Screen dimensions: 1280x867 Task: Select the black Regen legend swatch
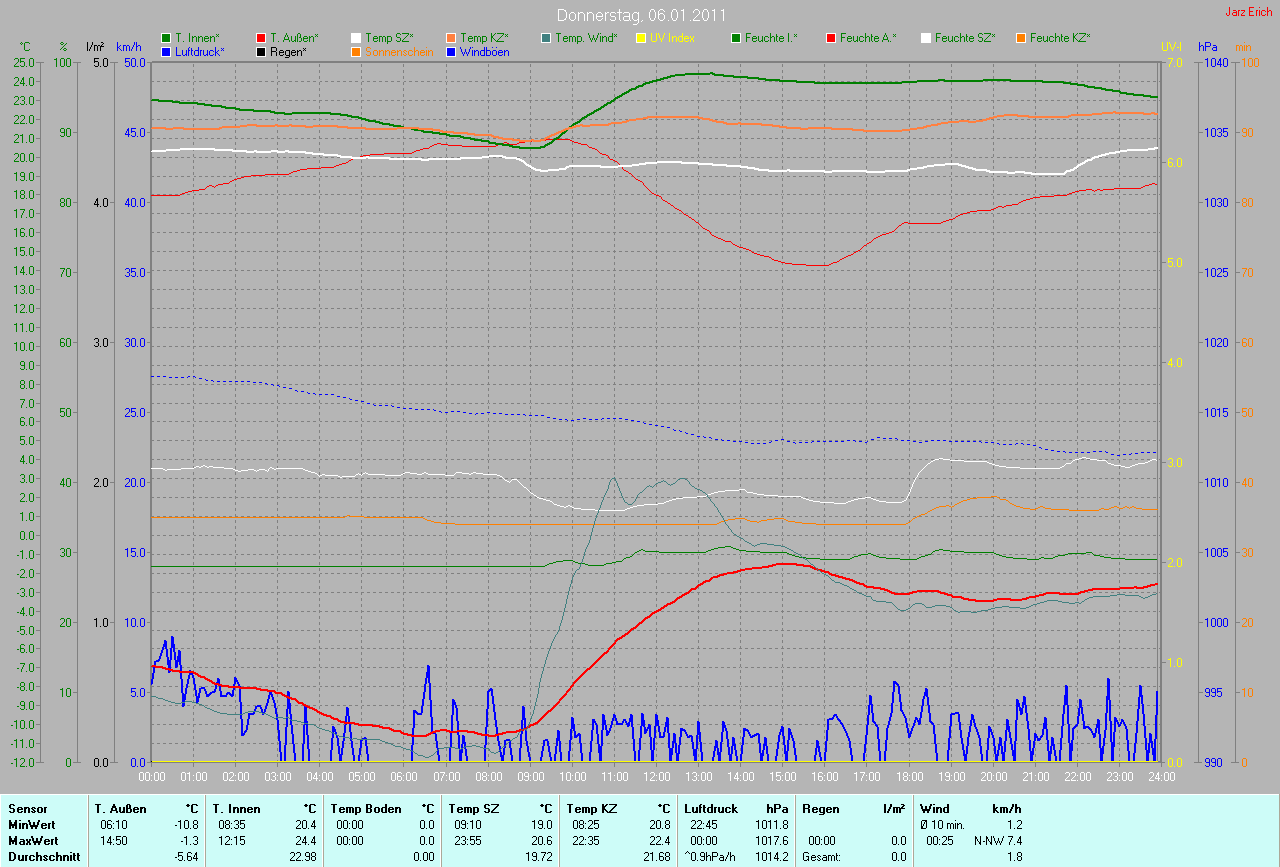(x=261, y=52)
